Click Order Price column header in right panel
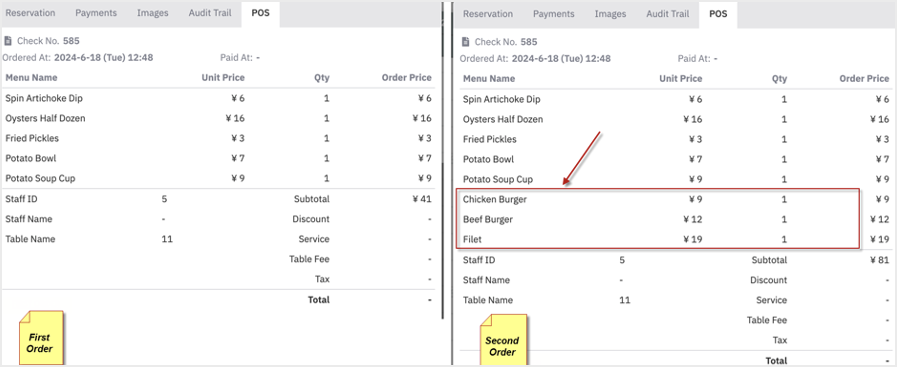Viewport: 897px width, 367px height. pyautogui.click(x=864, y=79)
